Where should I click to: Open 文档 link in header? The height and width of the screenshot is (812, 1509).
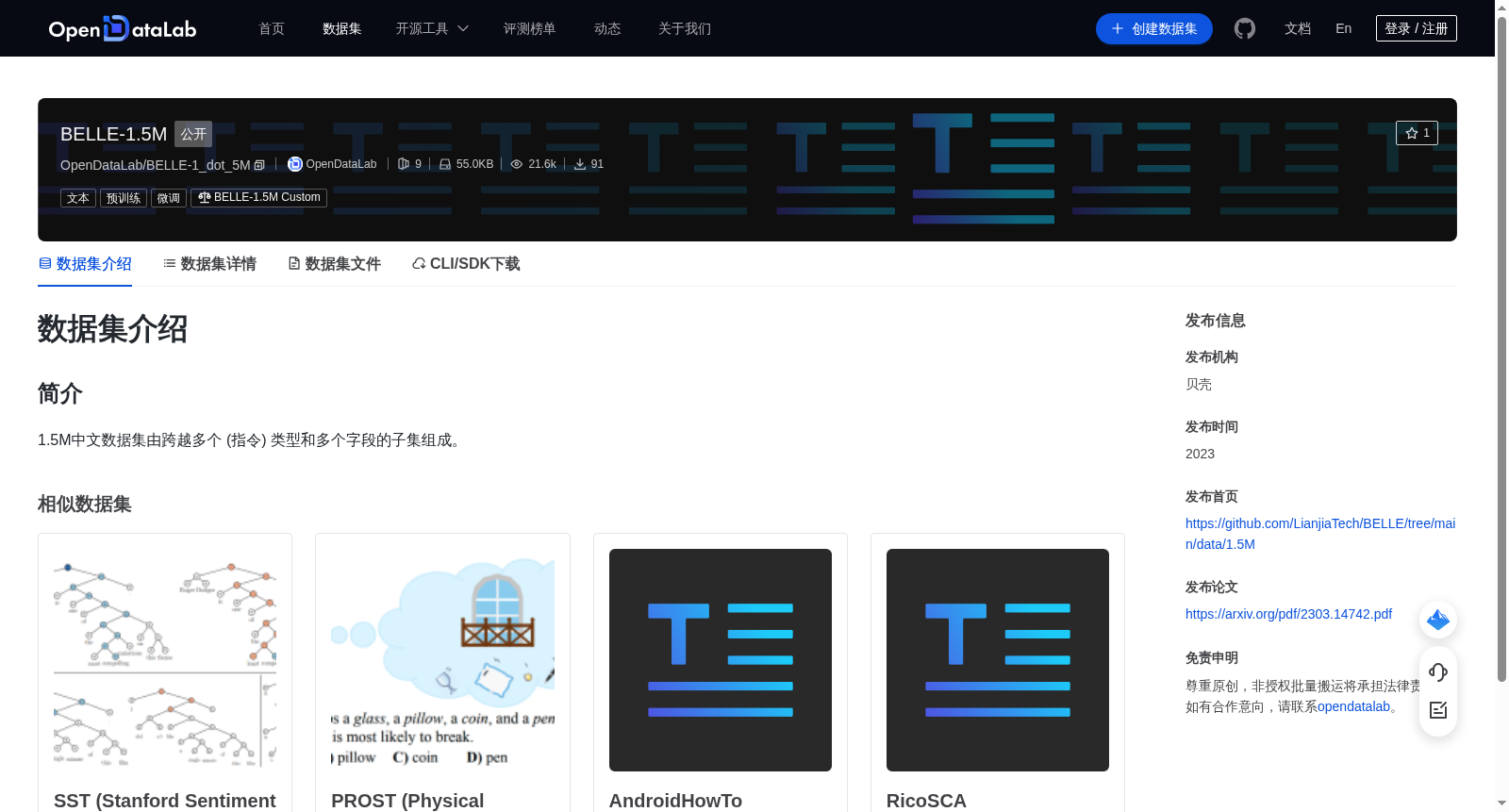(x=1298, y=29)
